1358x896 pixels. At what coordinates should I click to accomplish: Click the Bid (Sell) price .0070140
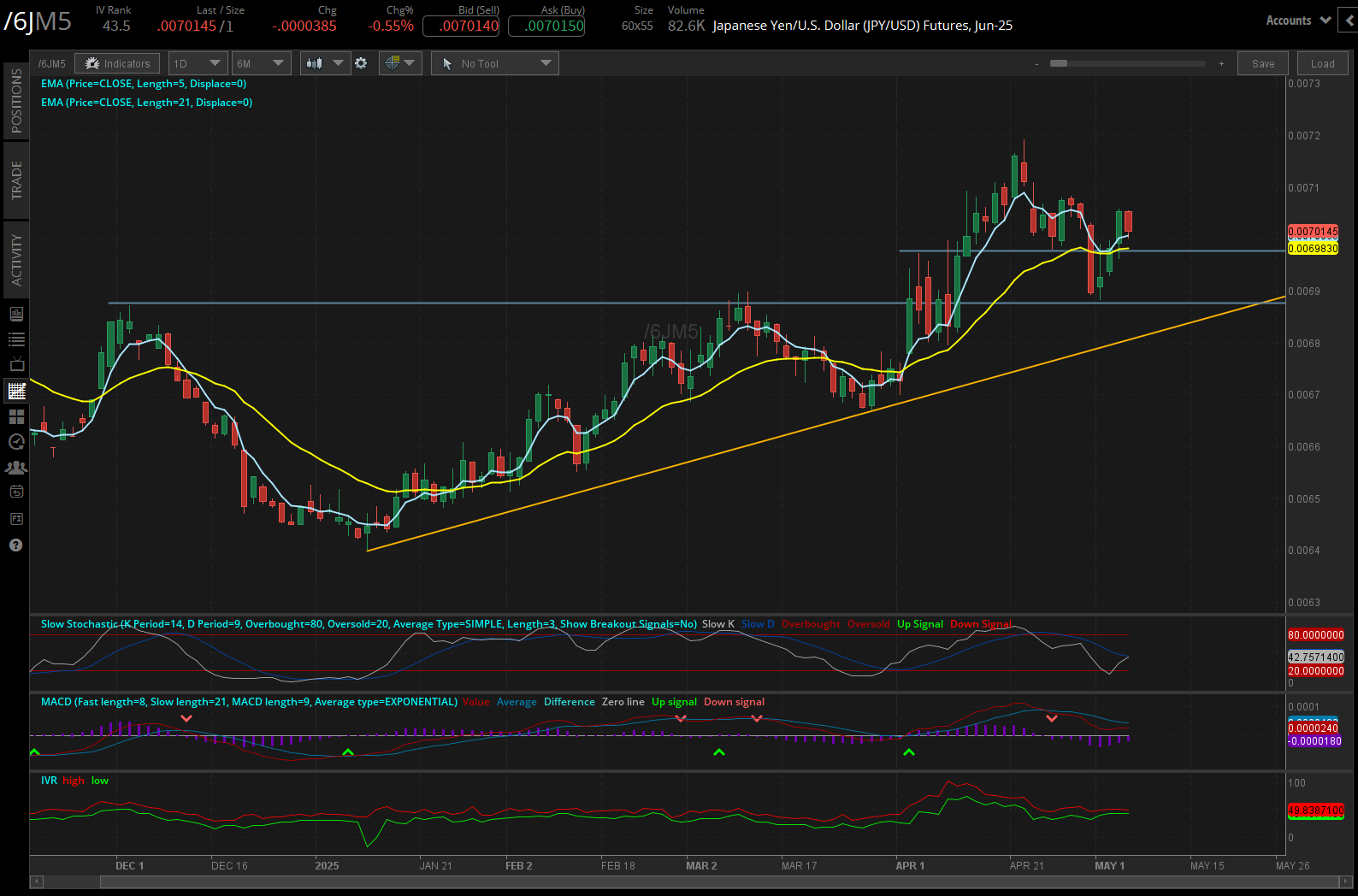(461, 27)
